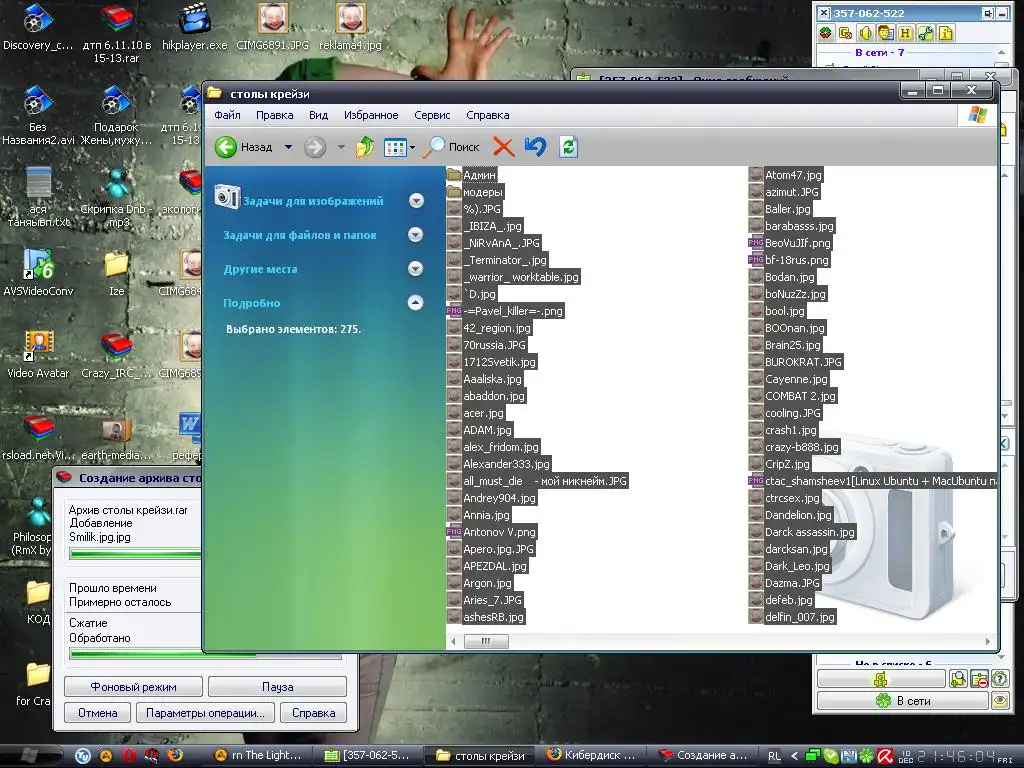This screenshot has width=1024, height=768.
Task: Click the Search magnifier icon
Action: [436, 147]
